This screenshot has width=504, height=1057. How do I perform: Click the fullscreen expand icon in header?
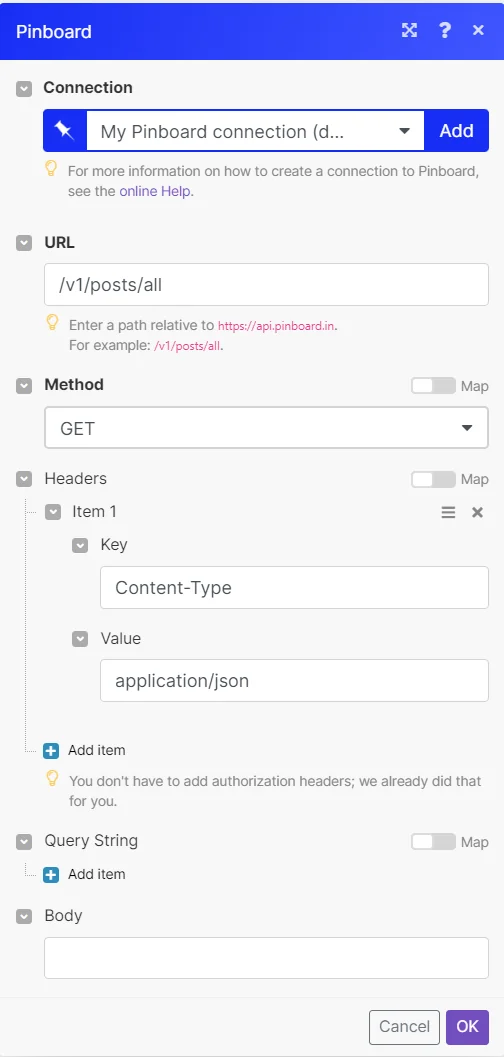click(x=409, y=30)
